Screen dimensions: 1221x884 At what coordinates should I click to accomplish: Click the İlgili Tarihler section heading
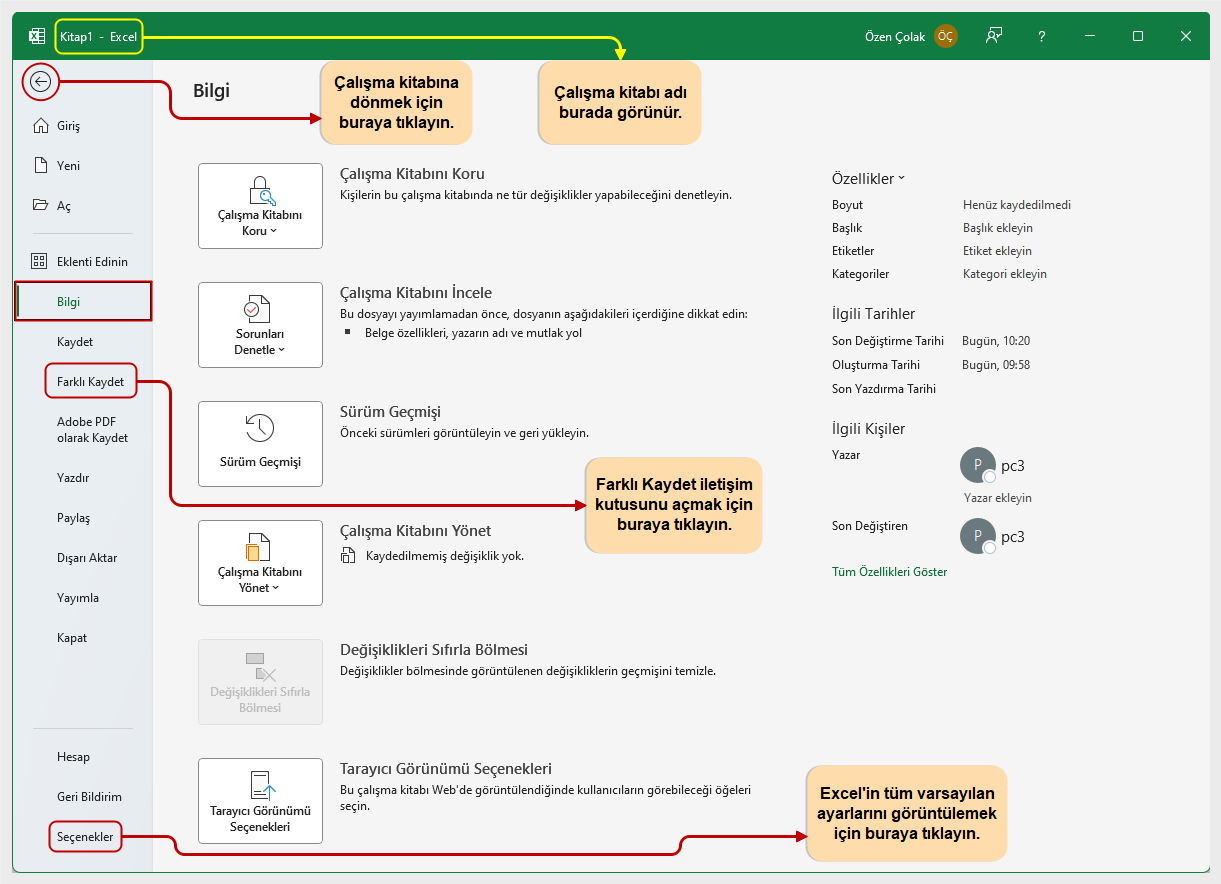pyautogui.click(x=873, y=314)
